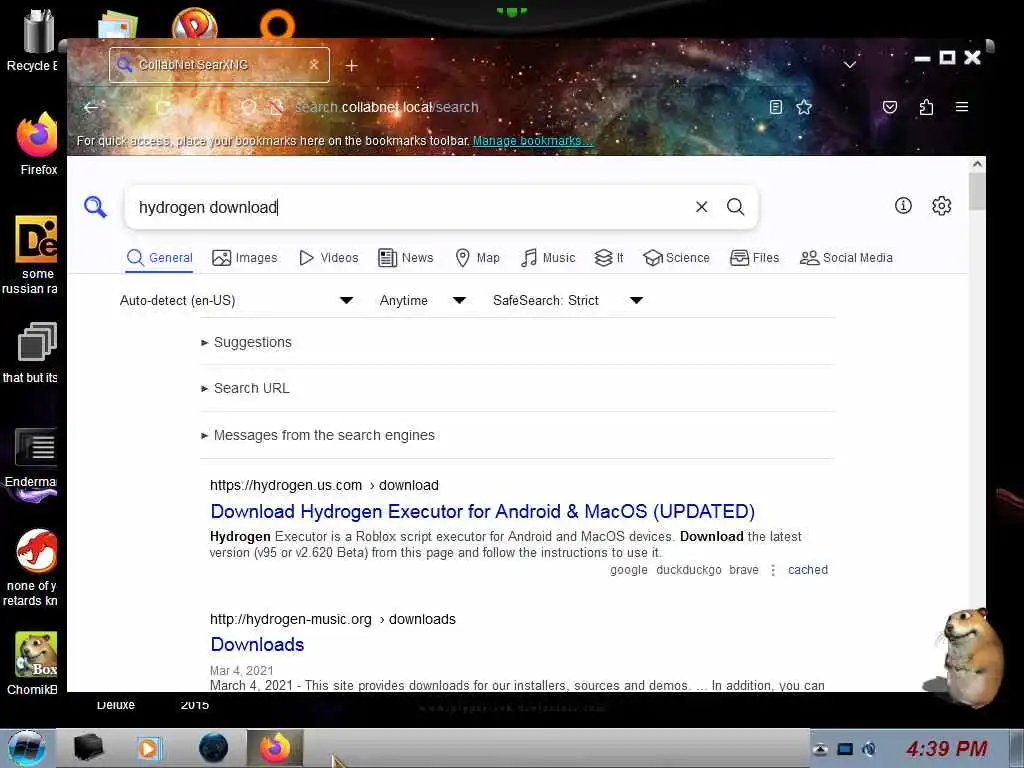Open SearXNG preferences gear icon

[941, 206]
